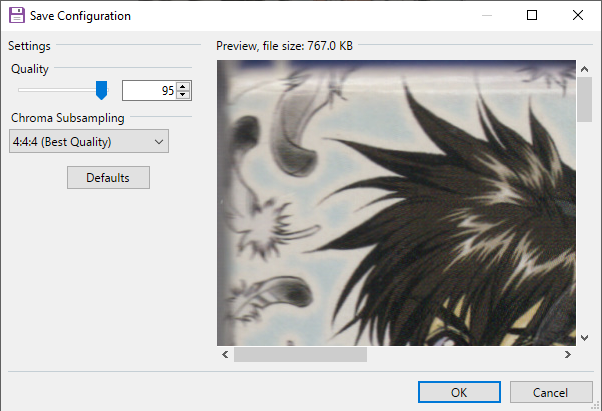Decrease quality with the spinner down arrow
The height and width of the screenshot is (411, 602).
click(182, 96)
